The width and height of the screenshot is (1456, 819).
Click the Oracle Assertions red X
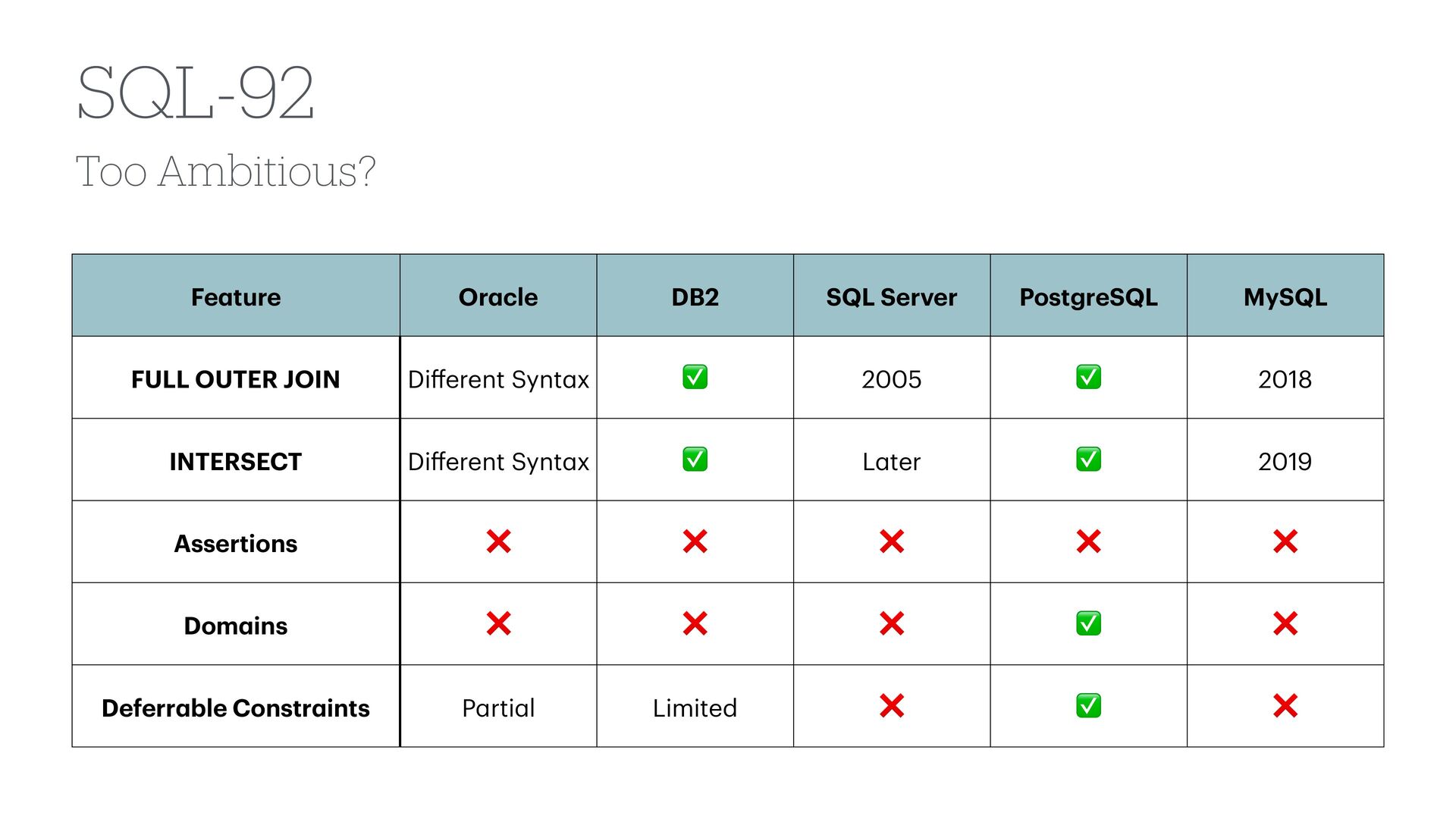pos(498,541)
